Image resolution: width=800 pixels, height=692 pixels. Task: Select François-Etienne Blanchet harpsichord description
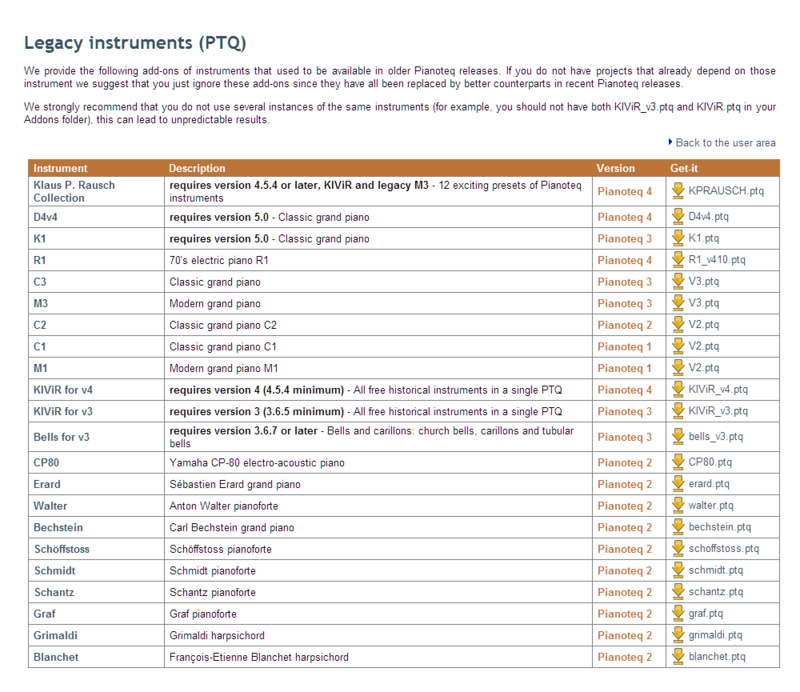point(259,657)
